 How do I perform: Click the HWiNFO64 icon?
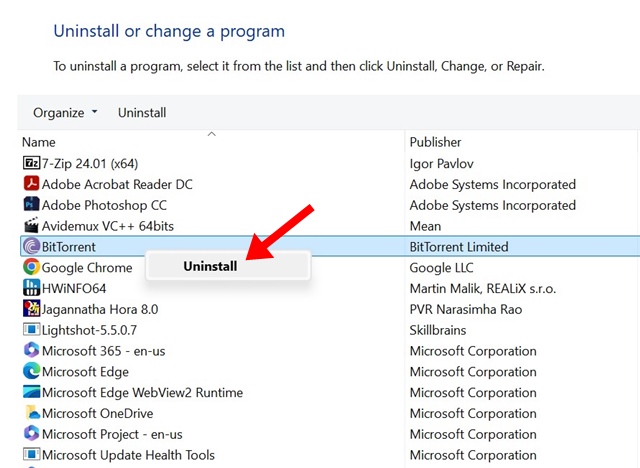coord(31,288)
